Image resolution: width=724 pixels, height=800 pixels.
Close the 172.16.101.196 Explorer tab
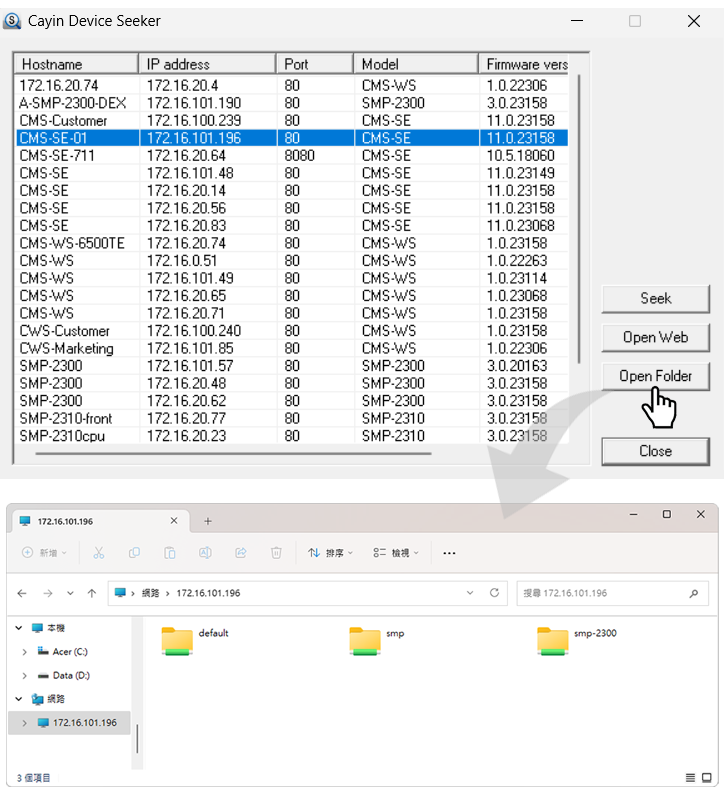click(174, 521)
